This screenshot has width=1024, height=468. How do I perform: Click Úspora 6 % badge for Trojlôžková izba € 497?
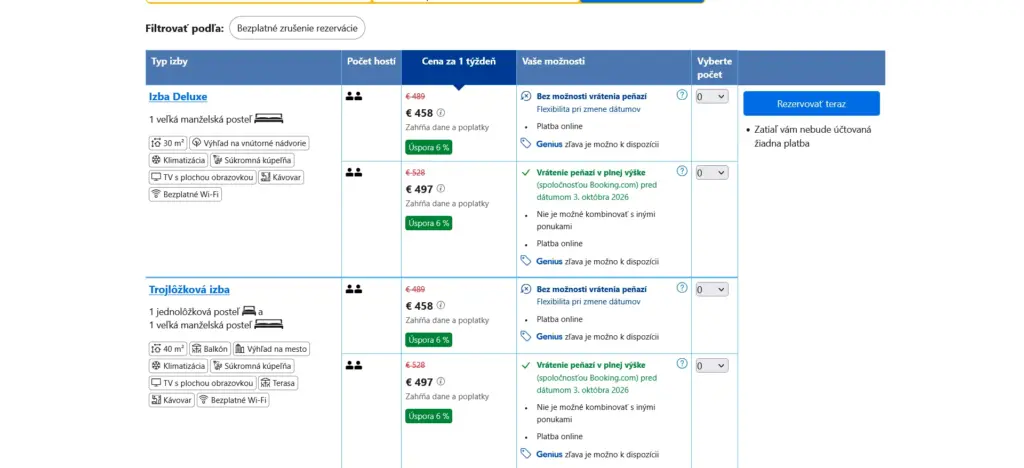428,416
